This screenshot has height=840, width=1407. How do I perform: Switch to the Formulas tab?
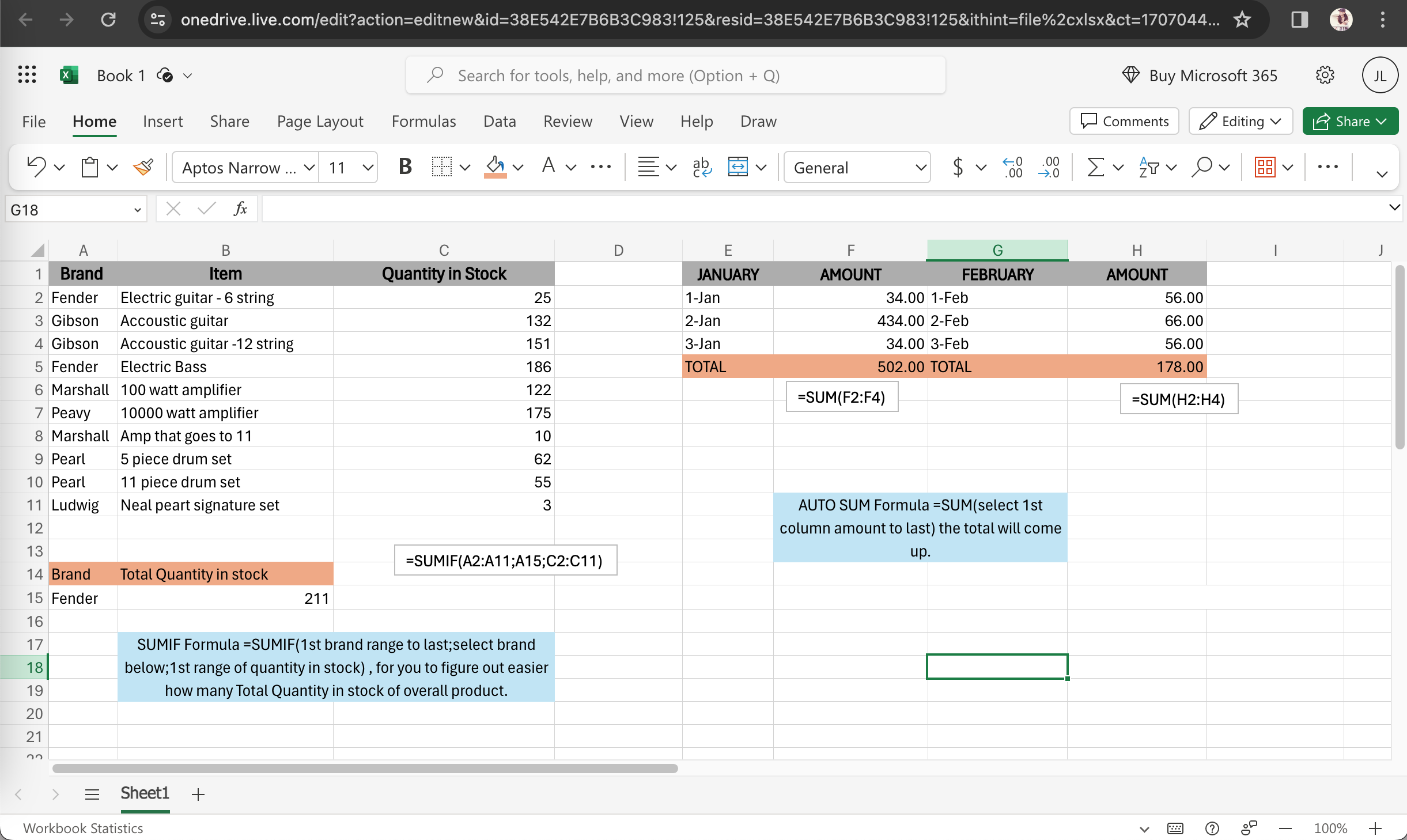click(x=423, y=121)
